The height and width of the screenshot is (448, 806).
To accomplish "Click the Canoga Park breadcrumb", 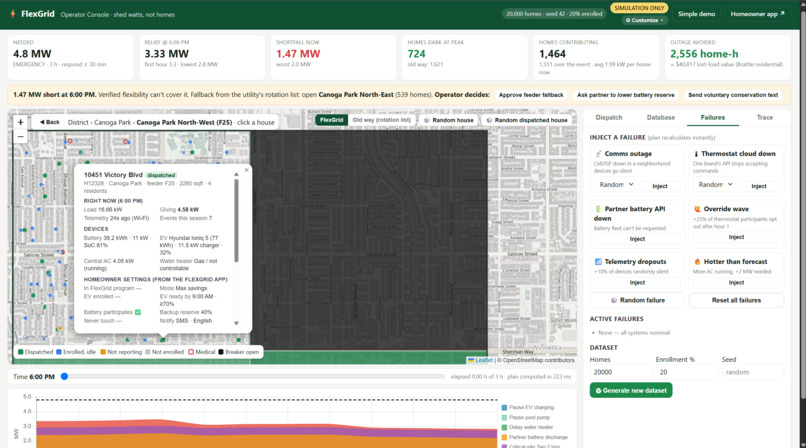I will [113, 122].
